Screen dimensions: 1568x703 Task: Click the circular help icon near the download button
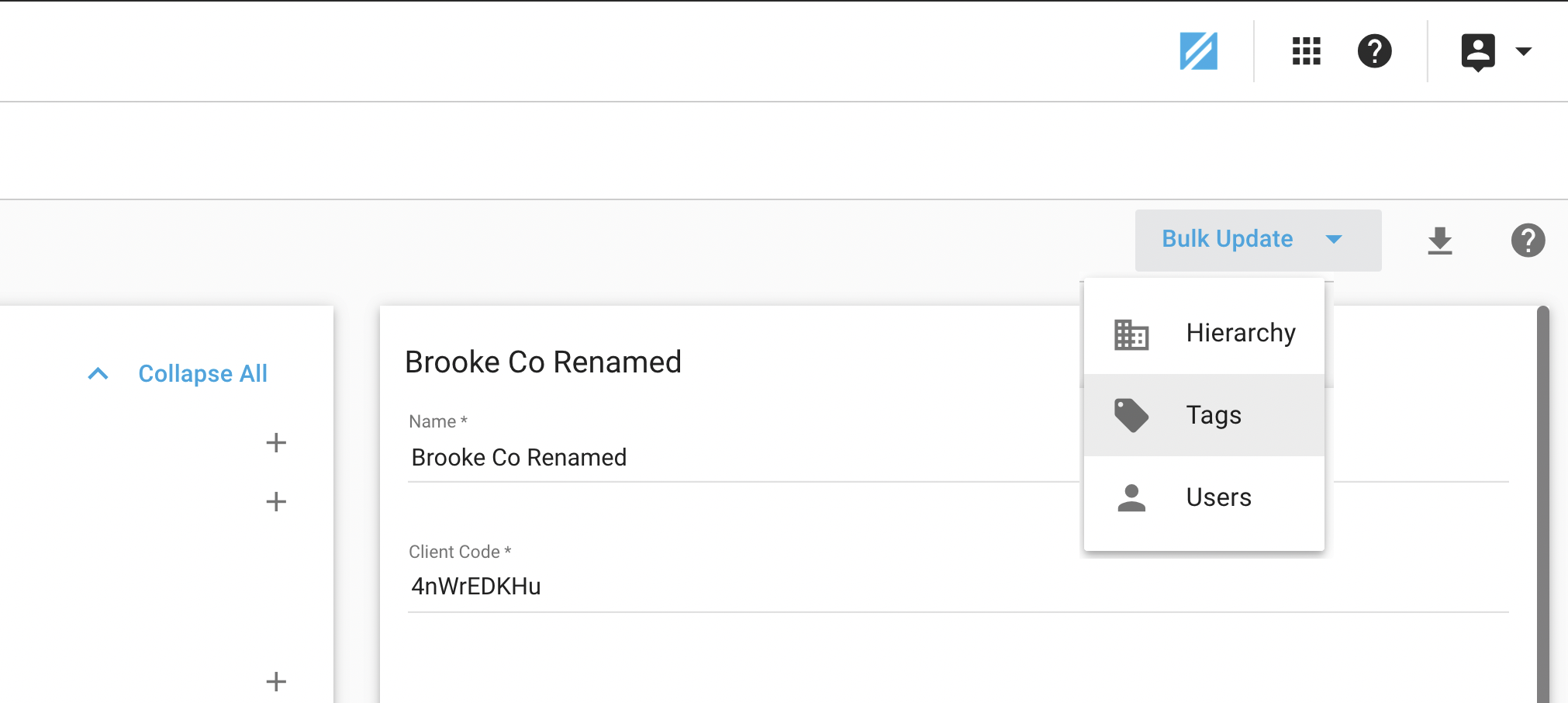click(x=1528, y=241)
